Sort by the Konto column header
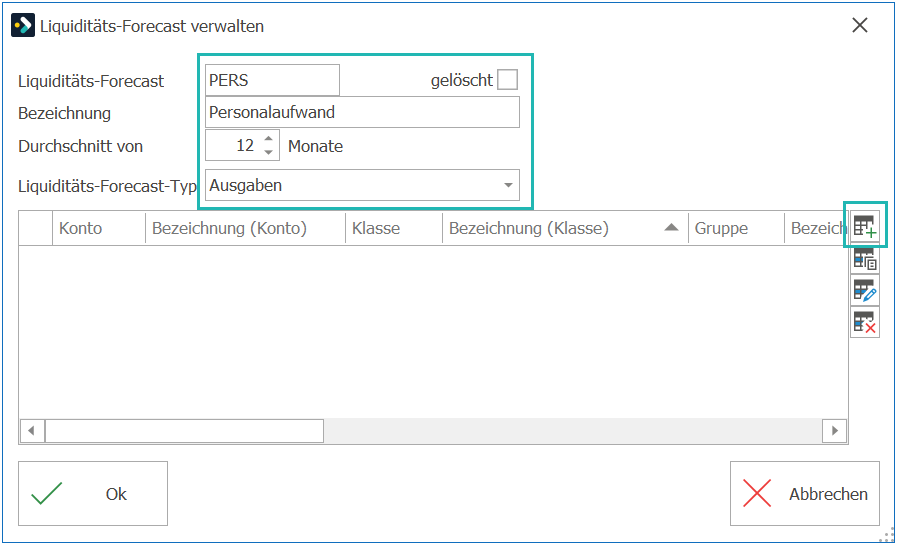Viewport: 898px width, 546px height. pyautogui.click(x=99, y=229)
